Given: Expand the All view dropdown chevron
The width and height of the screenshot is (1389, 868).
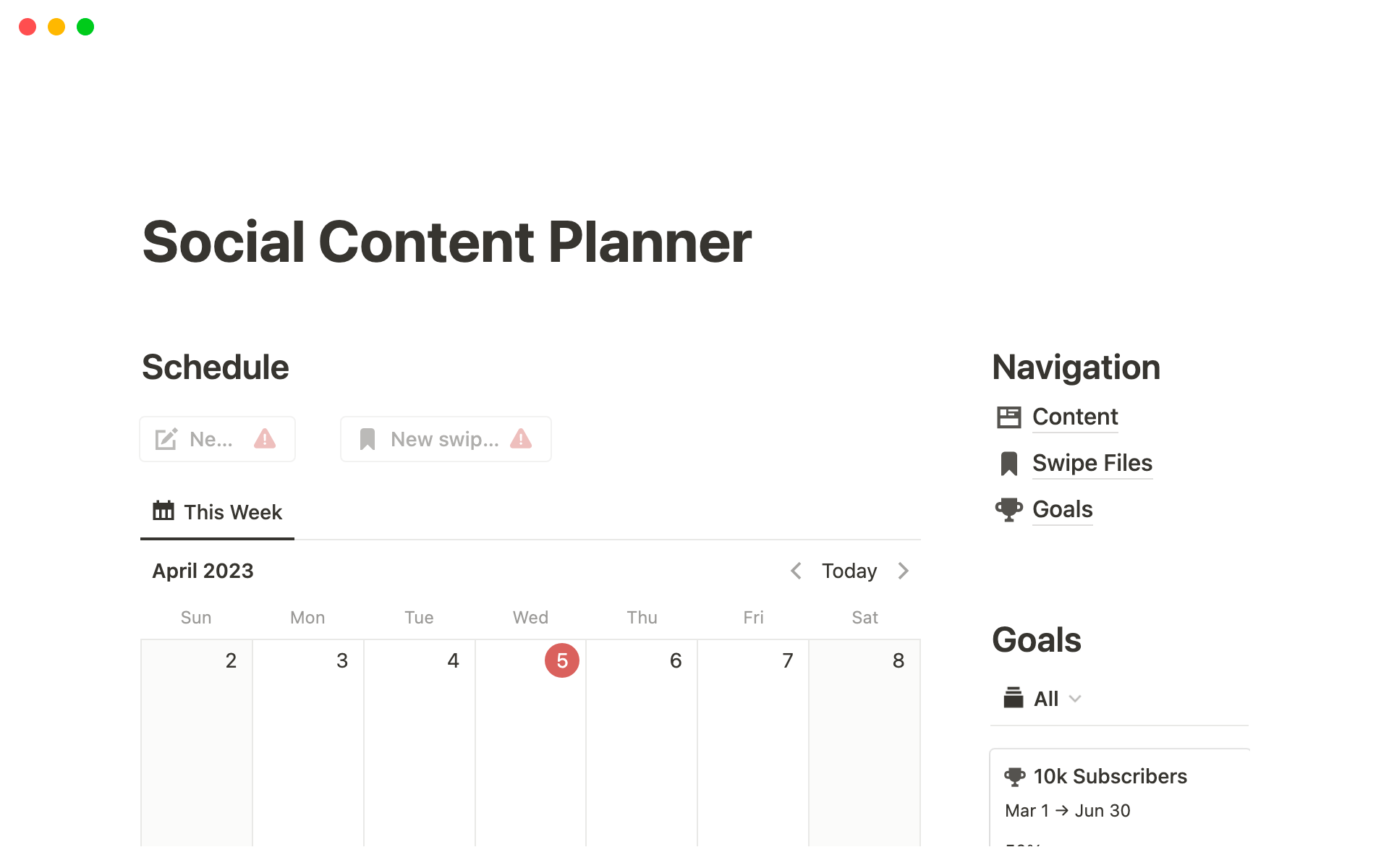Looking at the screenshot, I should 1075,699.
